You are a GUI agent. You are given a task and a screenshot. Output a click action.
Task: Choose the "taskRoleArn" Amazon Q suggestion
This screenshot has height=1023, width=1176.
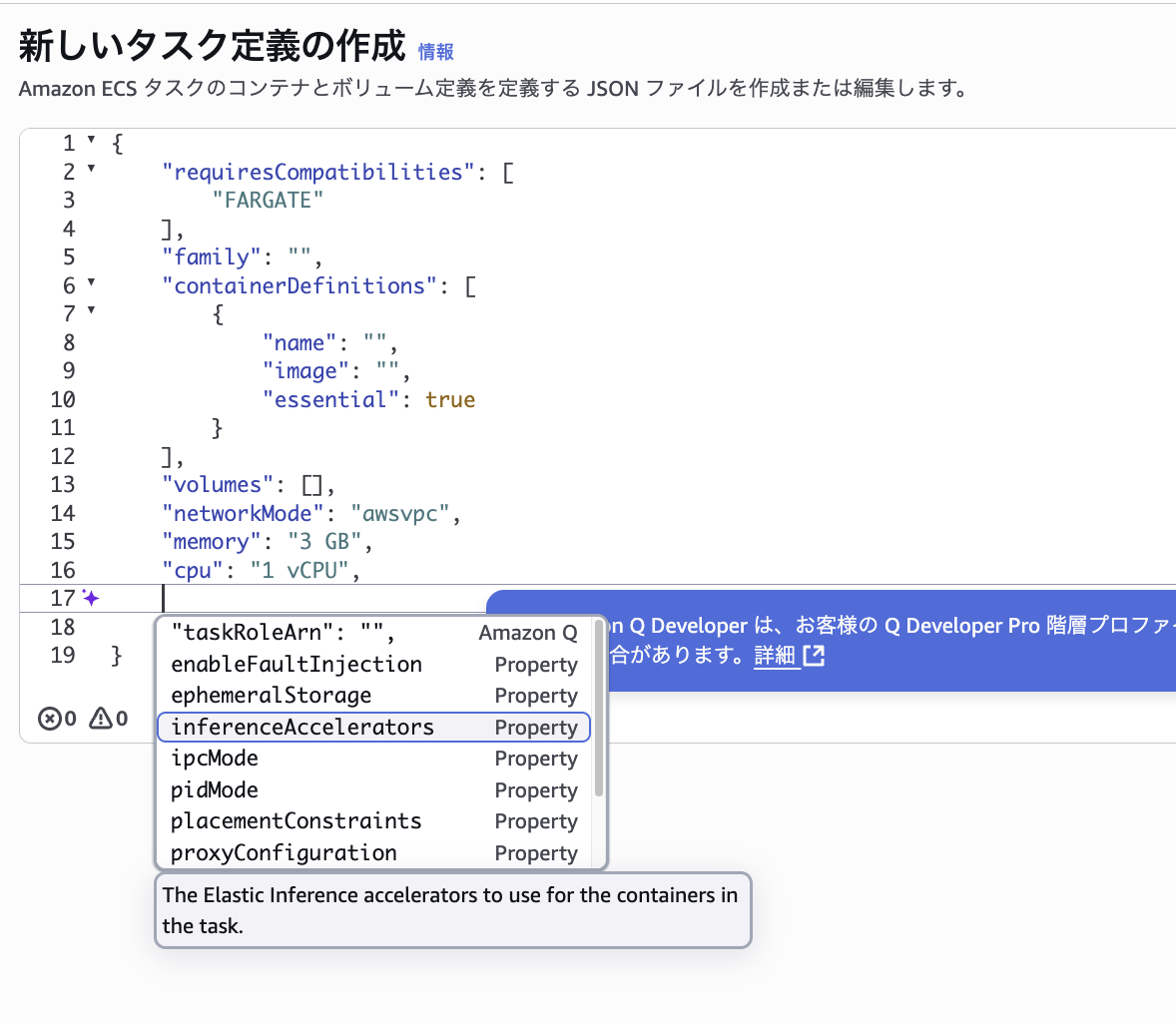(283, 633)
